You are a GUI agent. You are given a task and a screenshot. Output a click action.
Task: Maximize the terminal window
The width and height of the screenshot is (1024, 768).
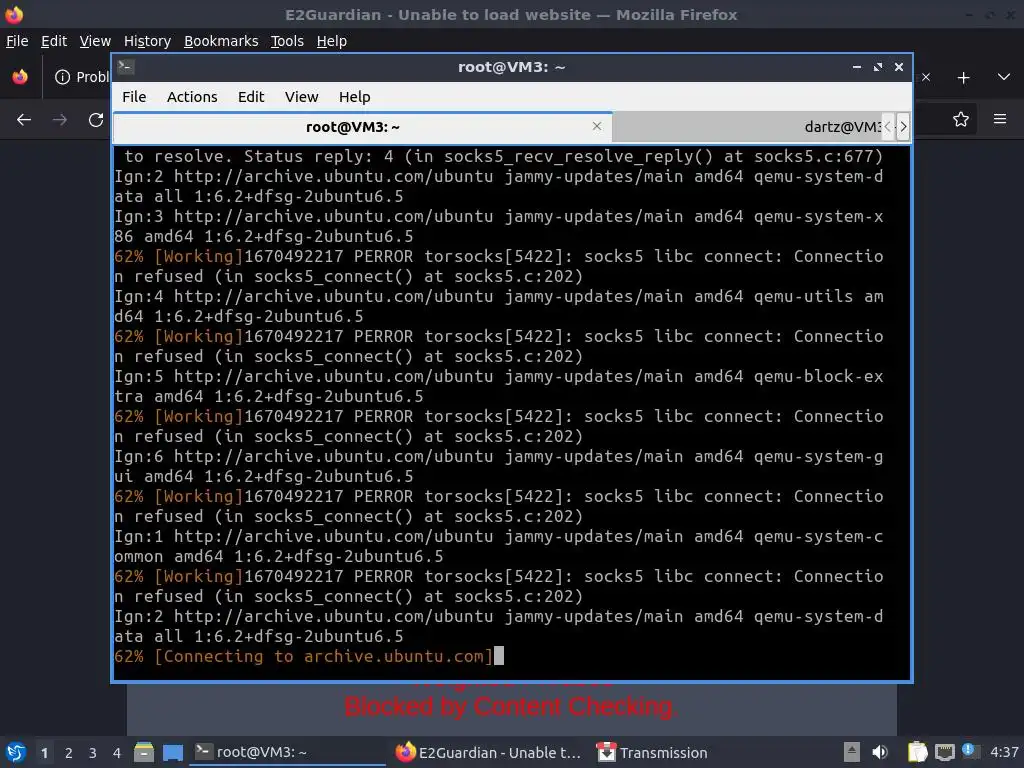tap(878, 67)
